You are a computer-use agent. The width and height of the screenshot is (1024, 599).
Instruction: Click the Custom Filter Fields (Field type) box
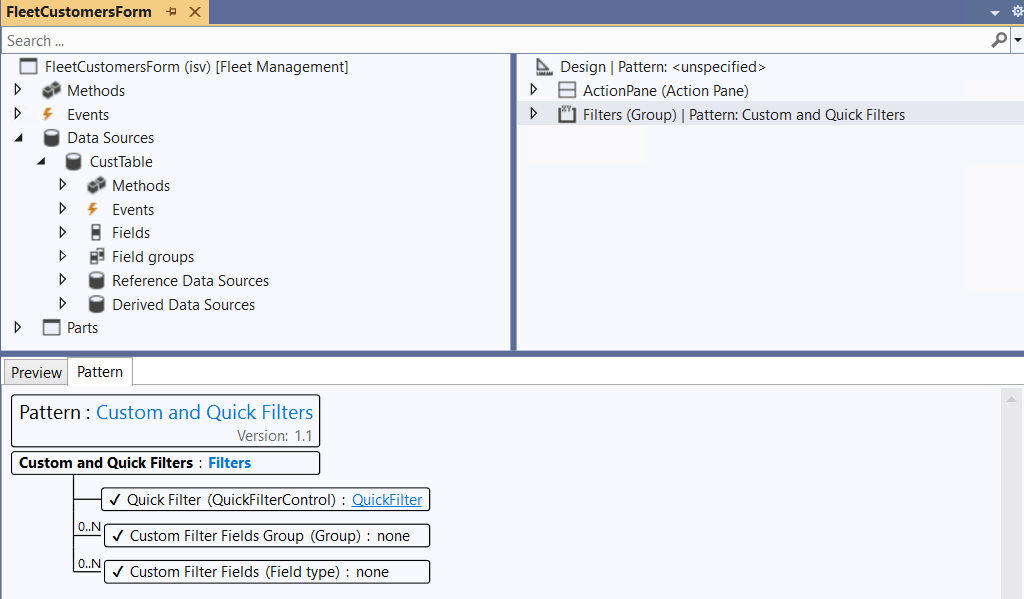pos(267,572)
